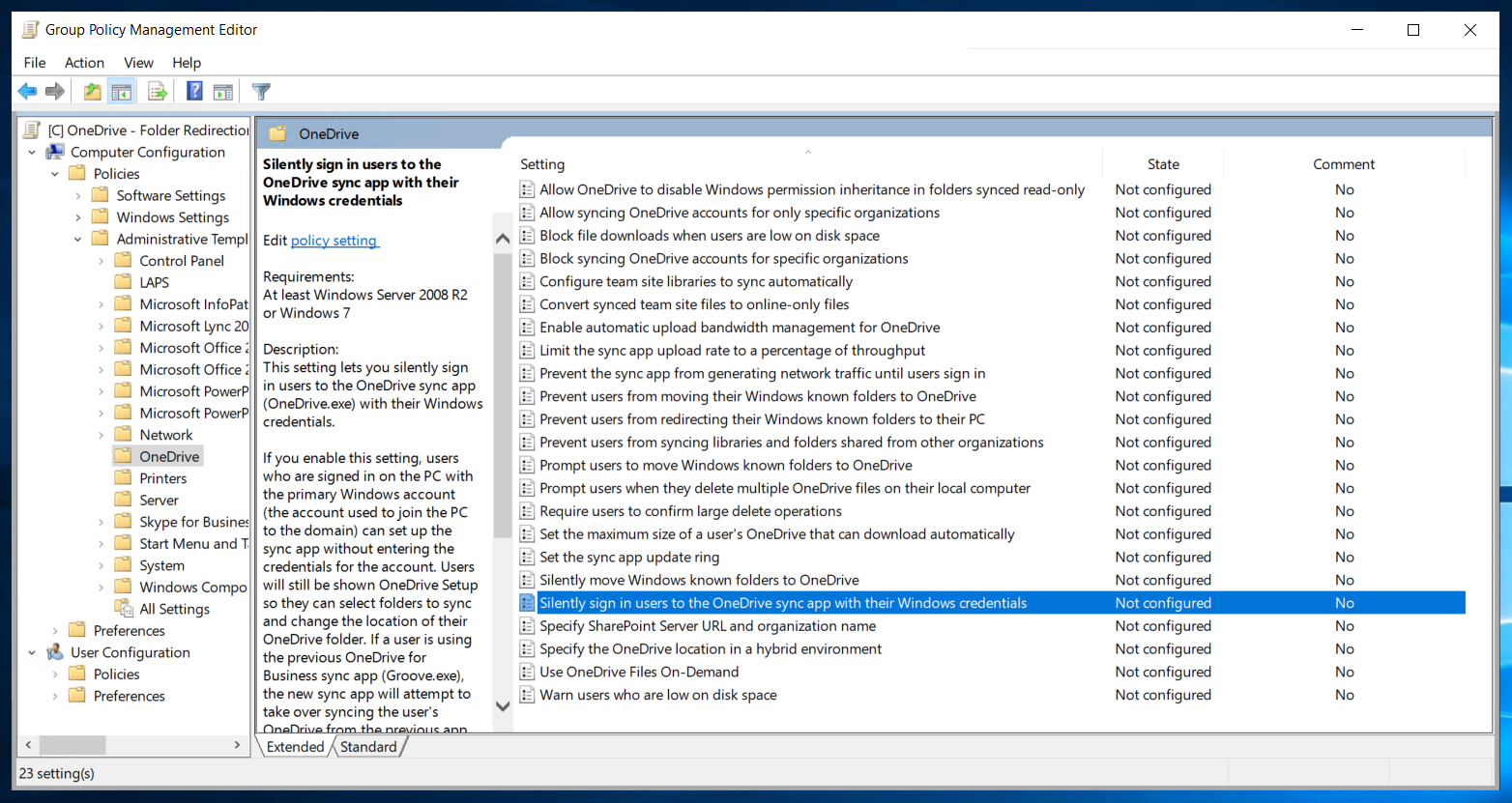Select Preferences under User Configuration
The image size is (1512, 803).
(x=129, y=696)
